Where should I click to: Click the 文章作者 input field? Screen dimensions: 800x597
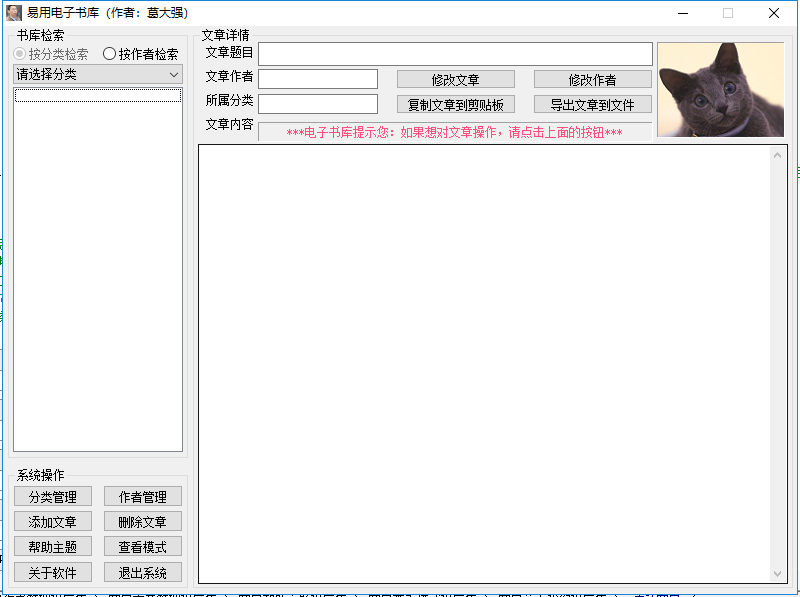click(318, 79)
